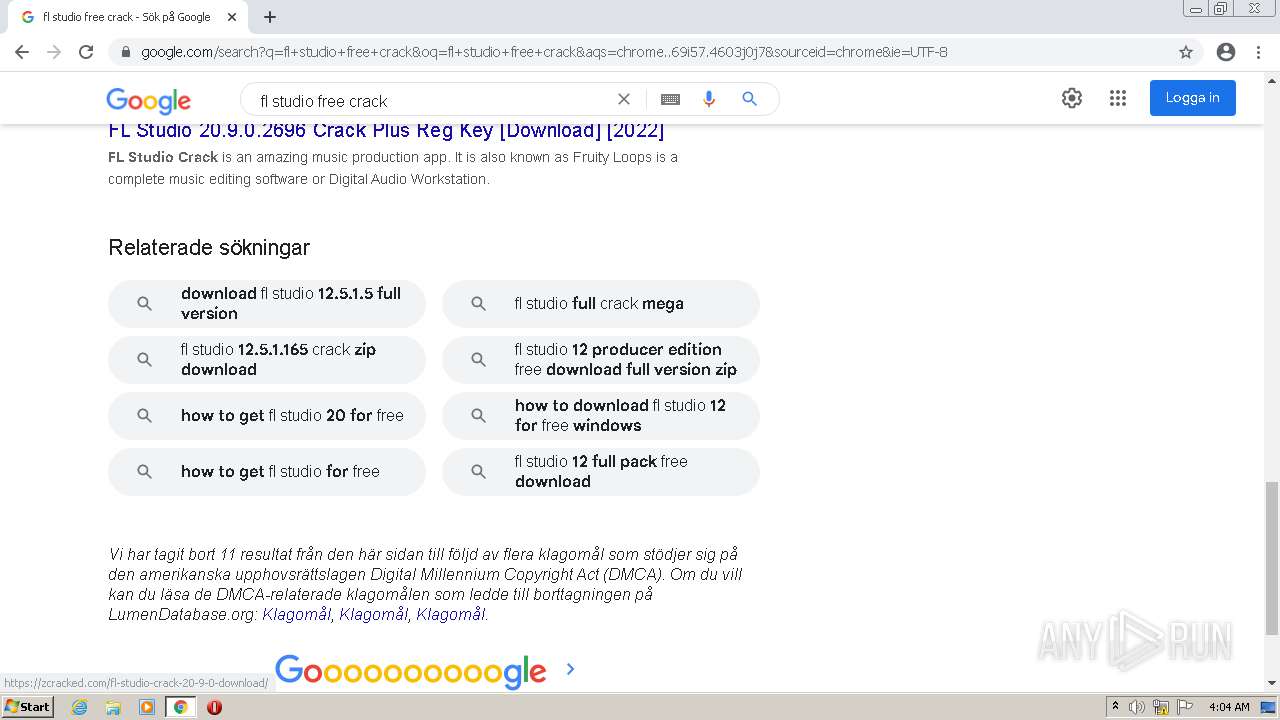1280x720 pixels.
Task: Select 'download fl studio 12.5.1.5 full version' suggestion
Action: tap(267, 304)
